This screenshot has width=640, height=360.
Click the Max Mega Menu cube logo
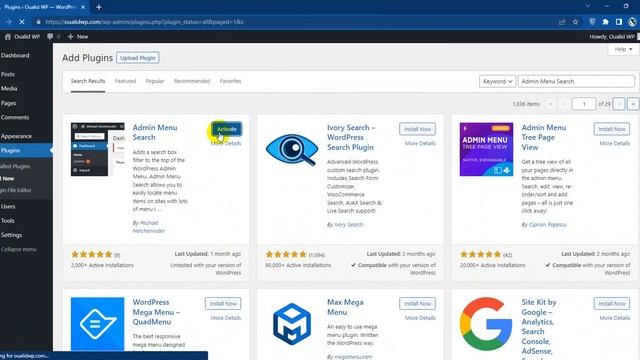point(292,324)
